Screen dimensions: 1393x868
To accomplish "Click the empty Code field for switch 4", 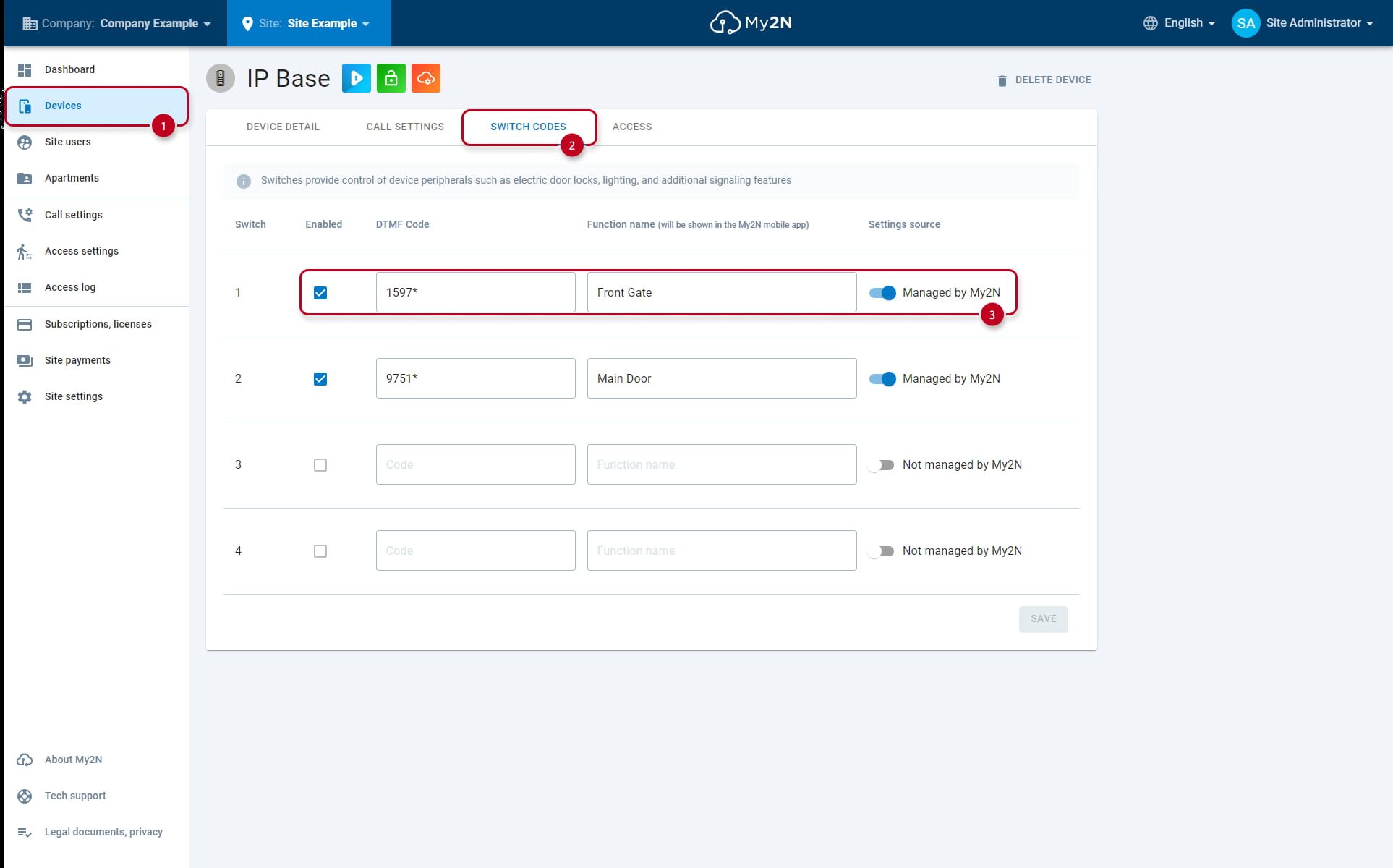I will [475, 551].
